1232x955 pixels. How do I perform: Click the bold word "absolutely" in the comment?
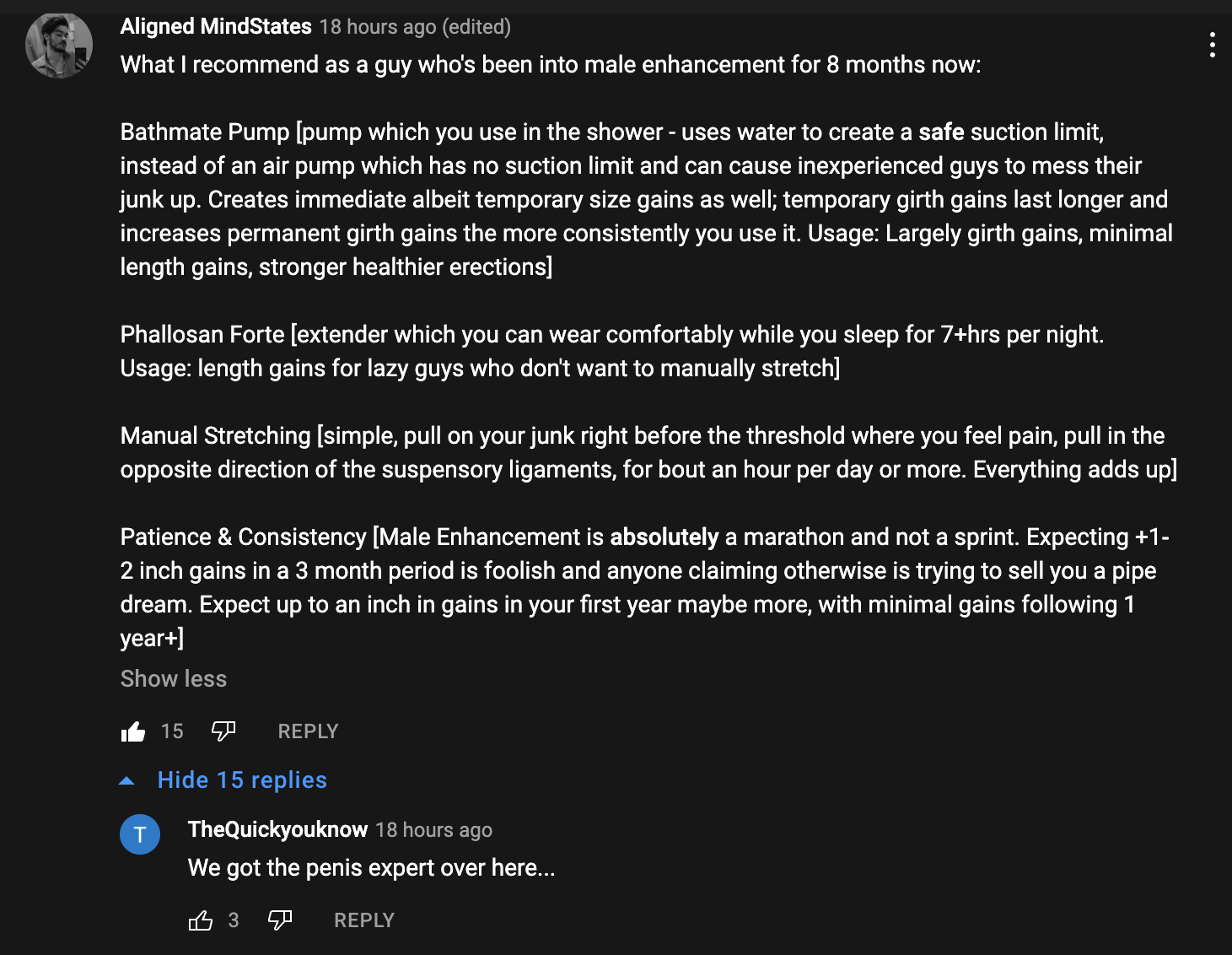click(664, 537)
